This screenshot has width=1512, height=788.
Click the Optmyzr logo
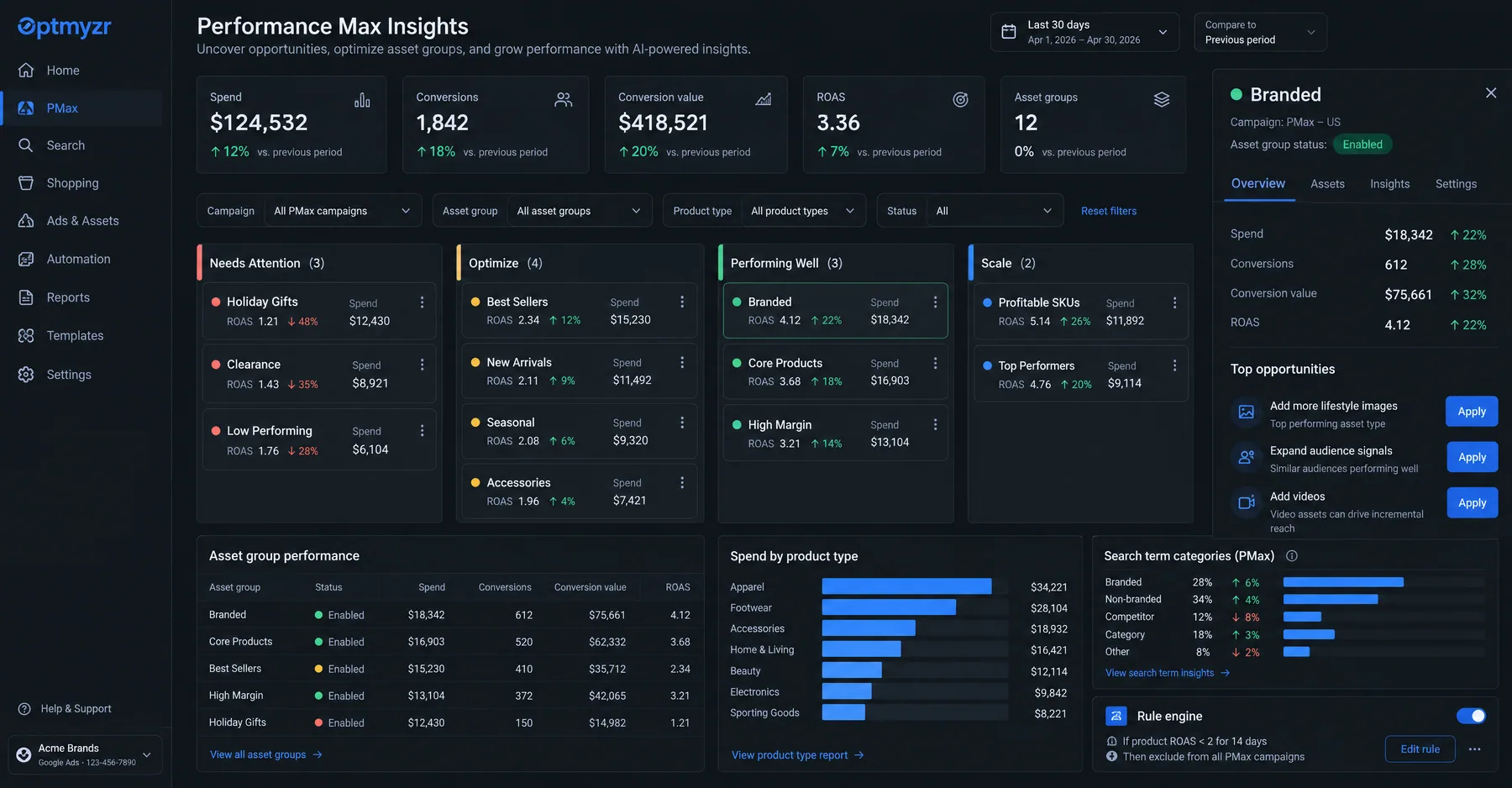pyautogui.click(x=65, y=27)
